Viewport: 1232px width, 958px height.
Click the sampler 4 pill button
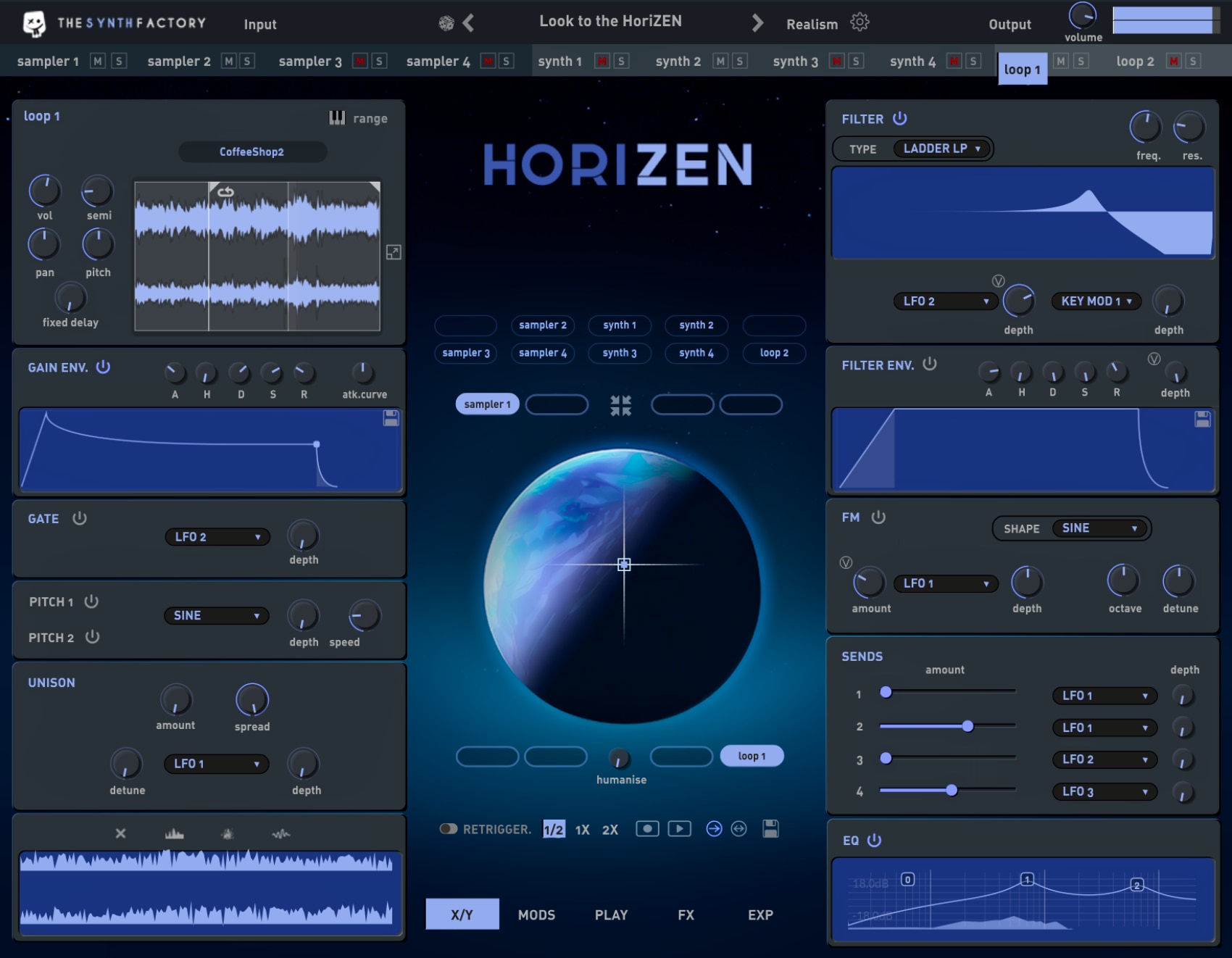point(543,353)
